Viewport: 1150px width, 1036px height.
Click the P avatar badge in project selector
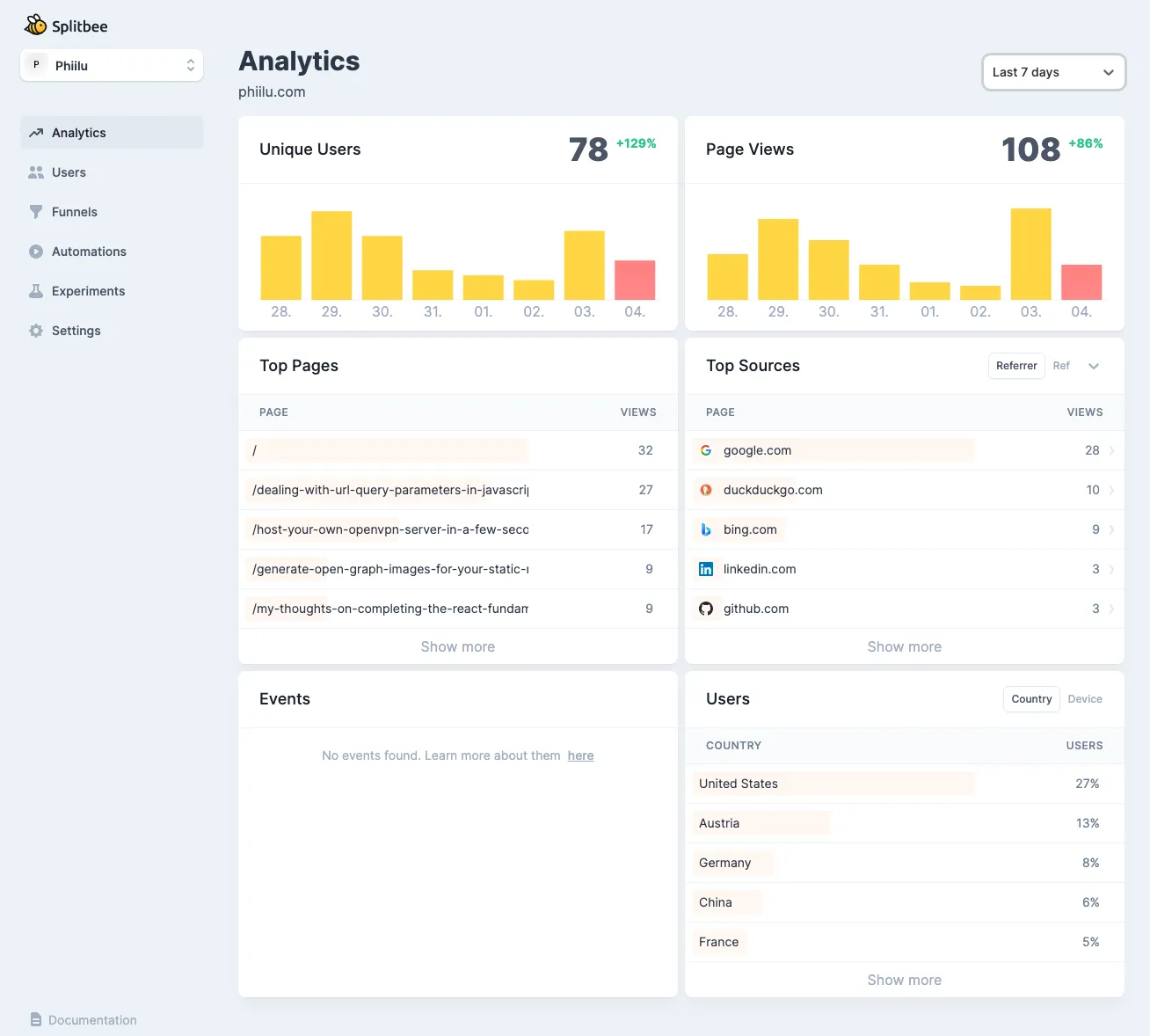tap(36, 65)
